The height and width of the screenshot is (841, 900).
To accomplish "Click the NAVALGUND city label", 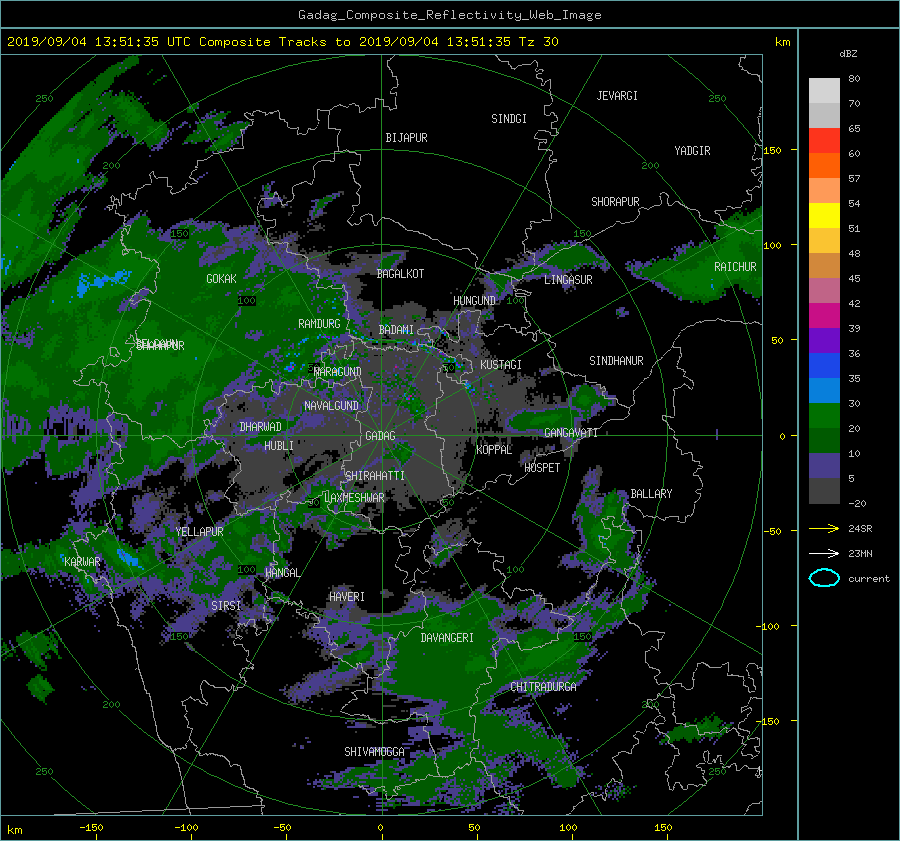I will point(331,405).
